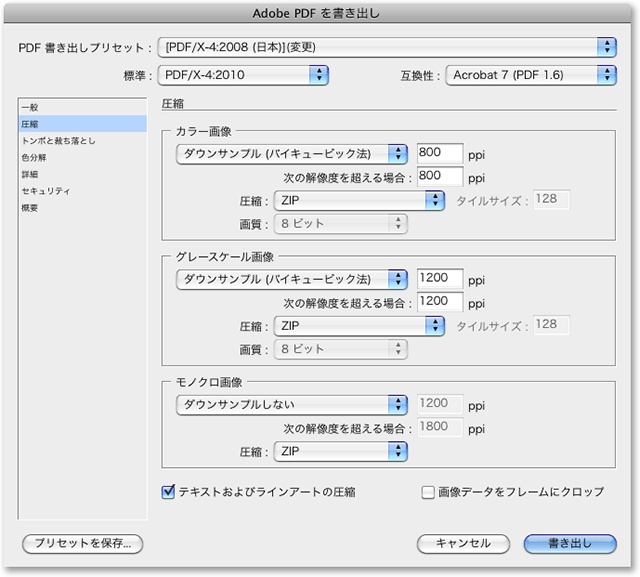
Task: Select トンボと裁ち落とし in the sidebar
Action: pos(58,140)
